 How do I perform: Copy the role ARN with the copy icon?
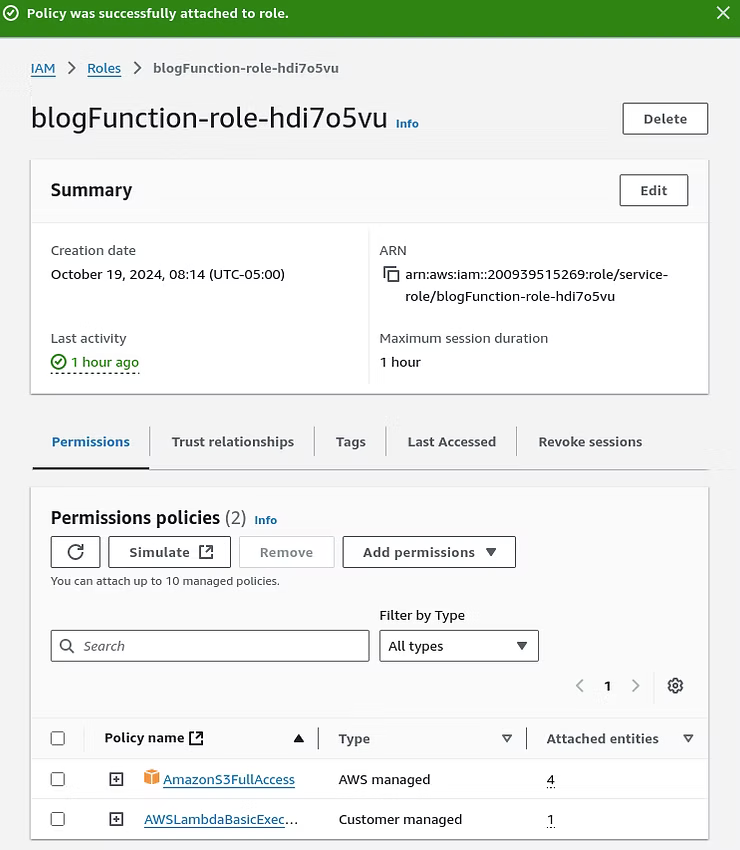tap(391, 274)
